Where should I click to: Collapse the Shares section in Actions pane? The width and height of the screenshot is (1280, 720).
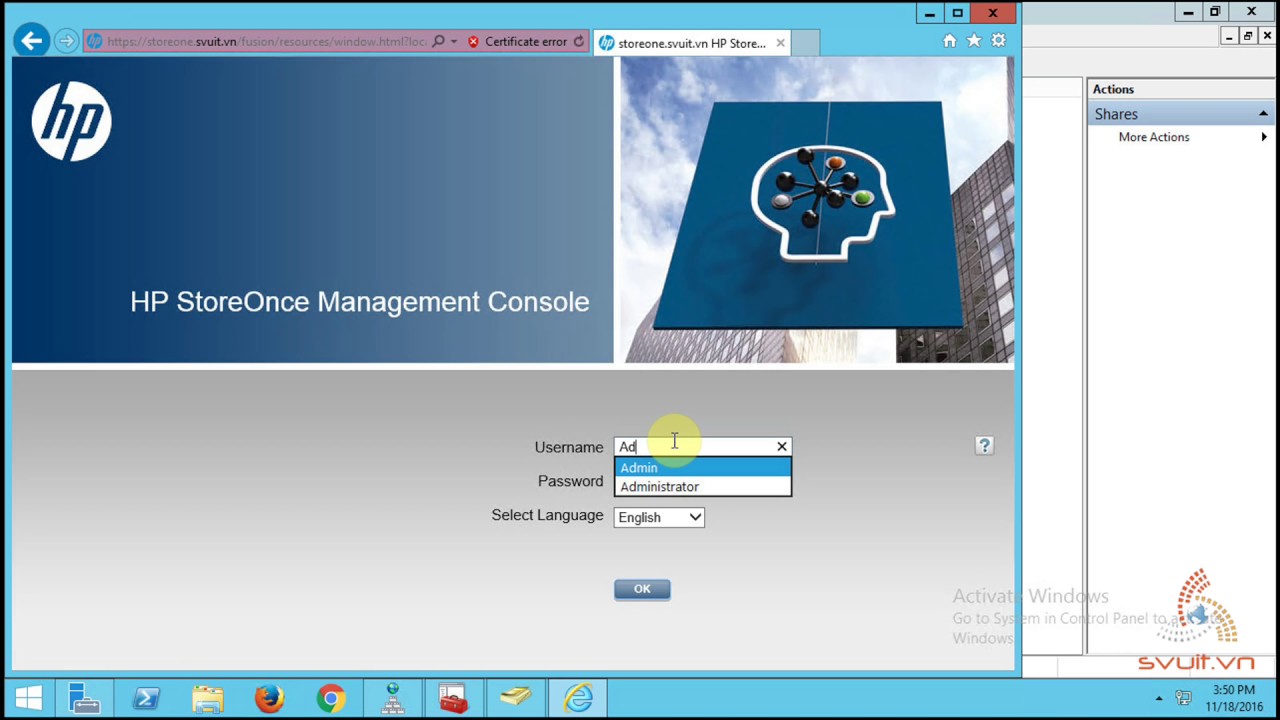point(1263,114)
